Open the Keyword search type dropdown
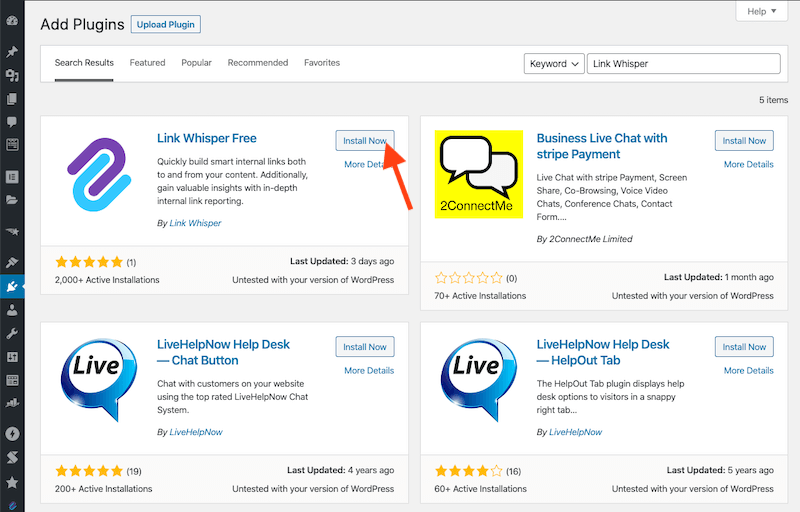This screenshot has width=800, height=512. click(x=554, y=64)
